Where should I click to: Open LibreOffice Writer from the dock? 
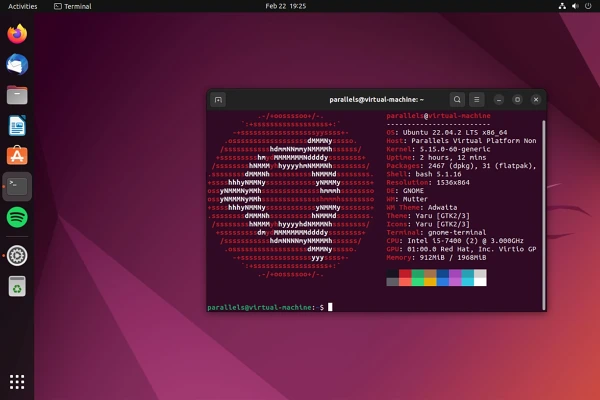click(17, 126)
